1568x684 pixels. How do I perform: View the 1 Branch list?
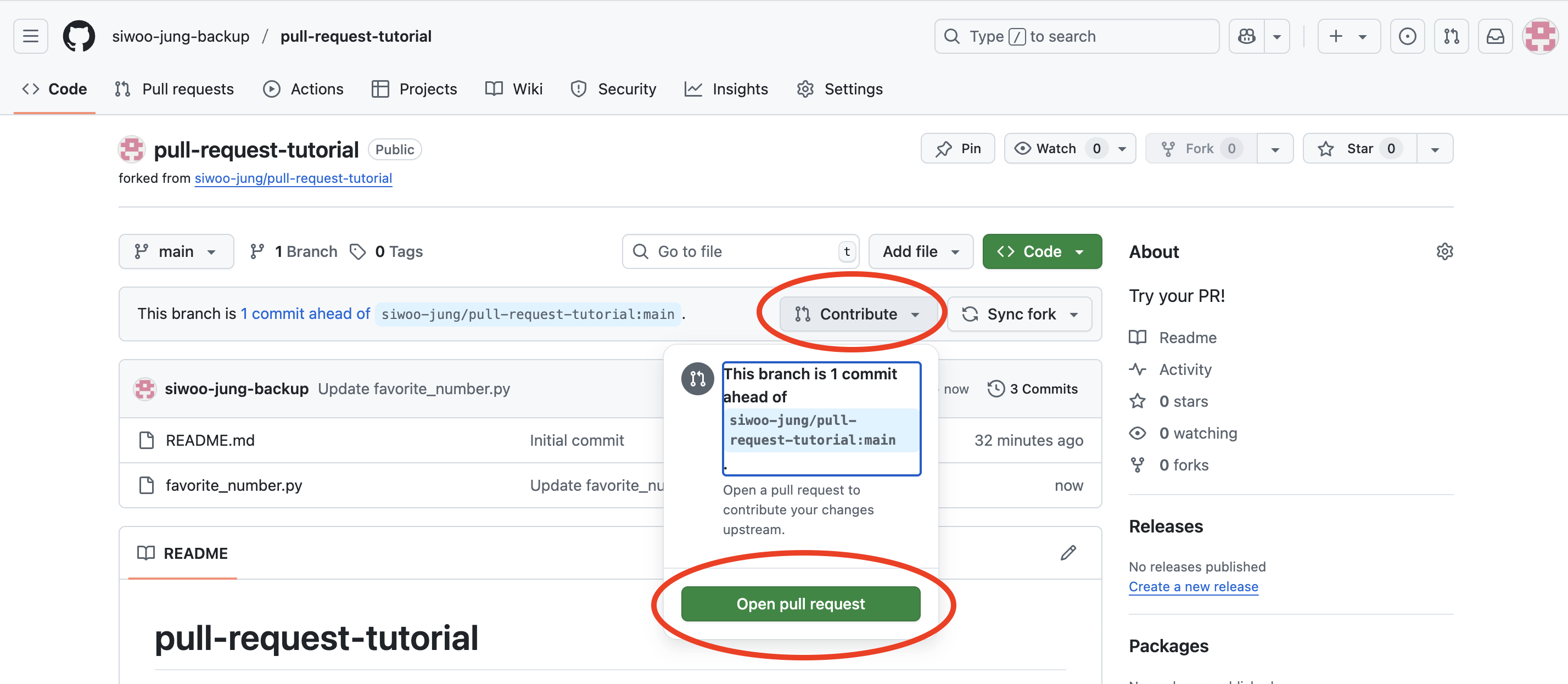coord(293,251)
